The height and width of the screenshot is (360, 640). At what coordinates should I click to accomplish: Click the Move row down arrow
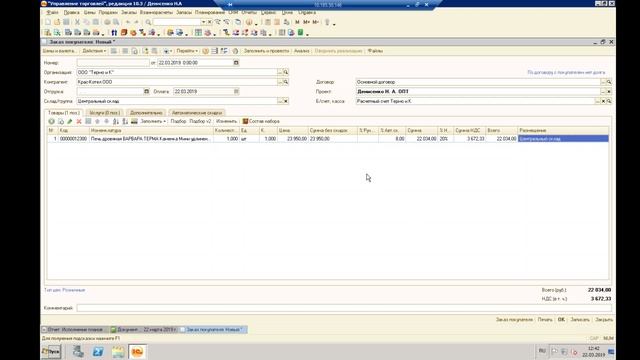coord(107,121)
